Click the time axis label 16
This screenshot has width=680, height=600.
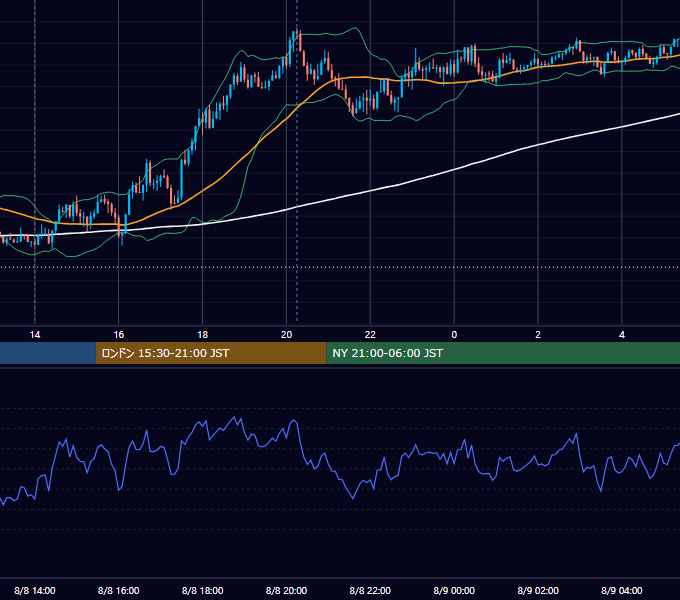[118, 335]
